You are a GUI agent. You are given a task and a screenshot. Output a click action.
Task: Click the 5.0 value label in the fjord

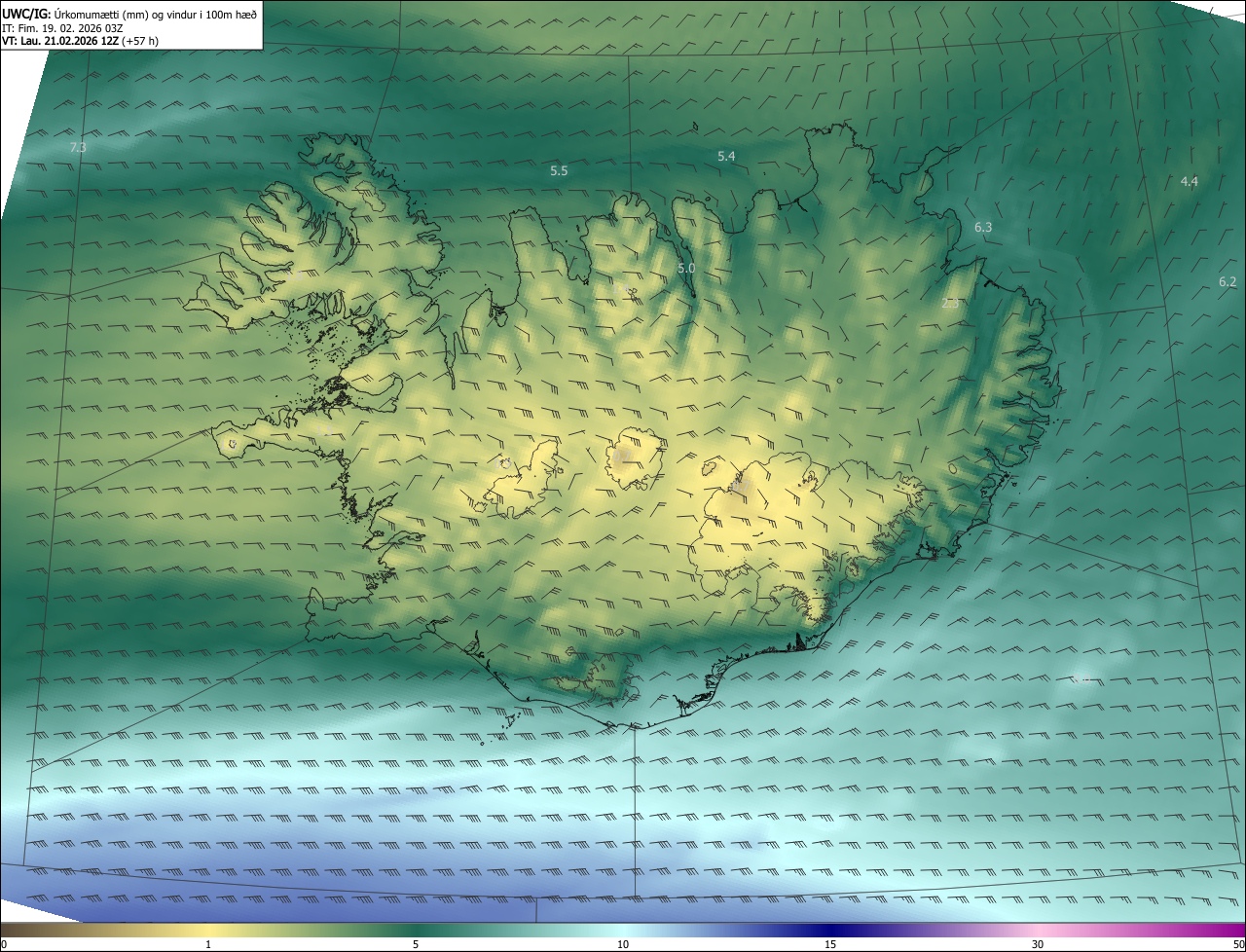coord(686,268)
